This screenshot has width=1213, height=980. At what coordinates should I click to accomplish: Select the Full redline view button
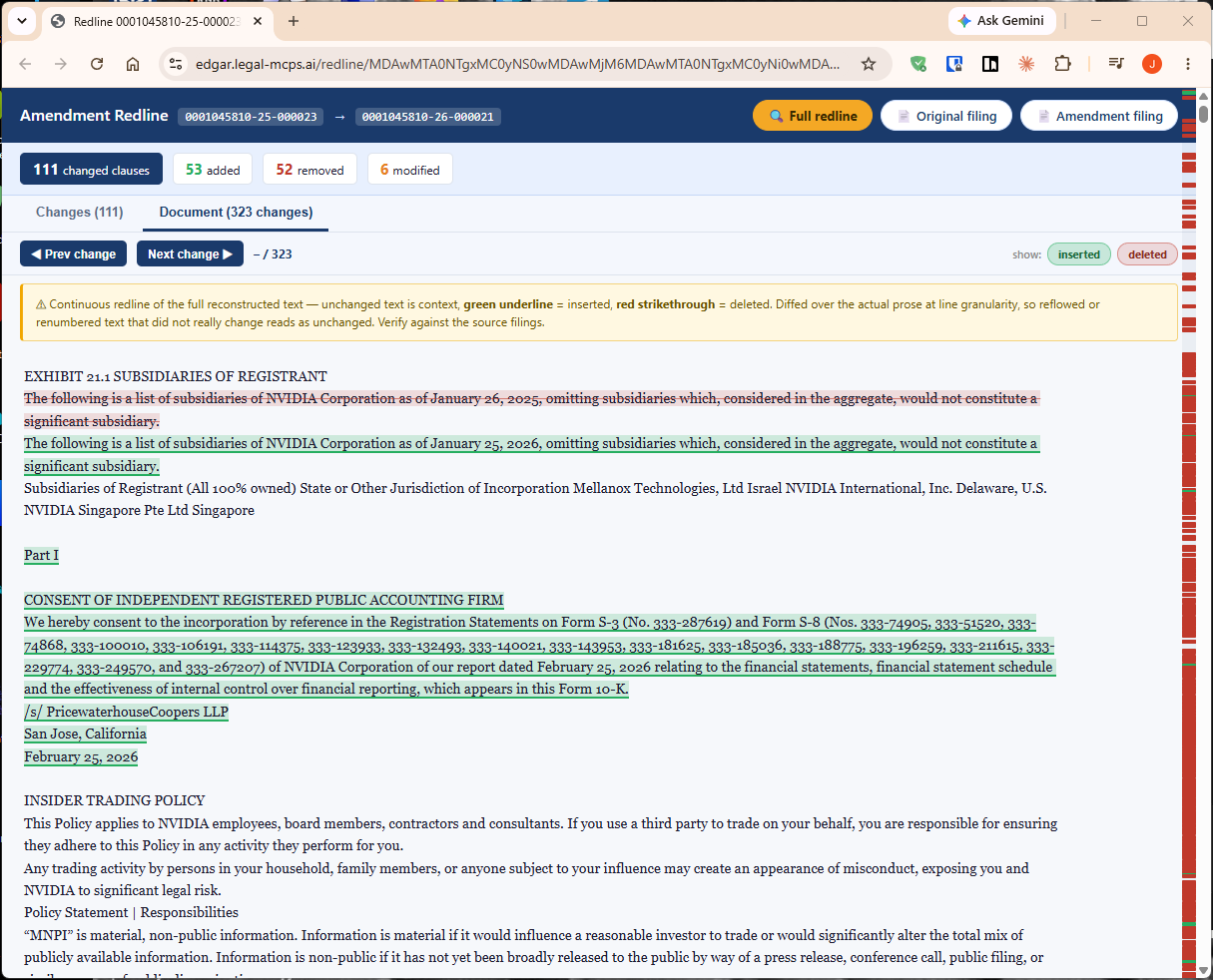tap(813, 116)
